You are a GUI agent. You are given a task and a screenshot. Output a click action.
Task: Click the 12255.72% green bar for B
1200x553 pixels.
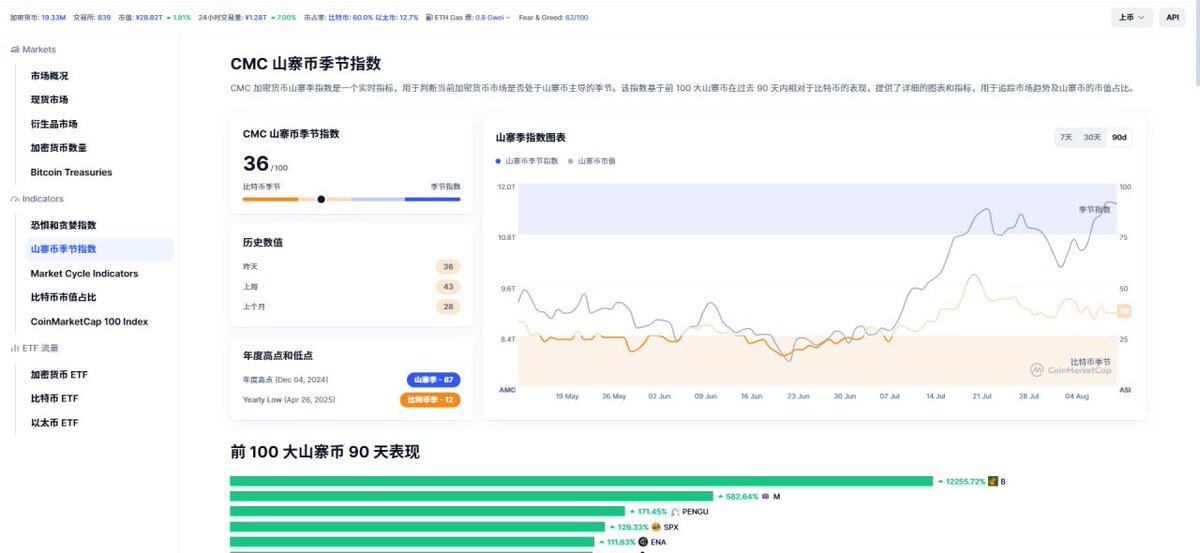[581, 482]
